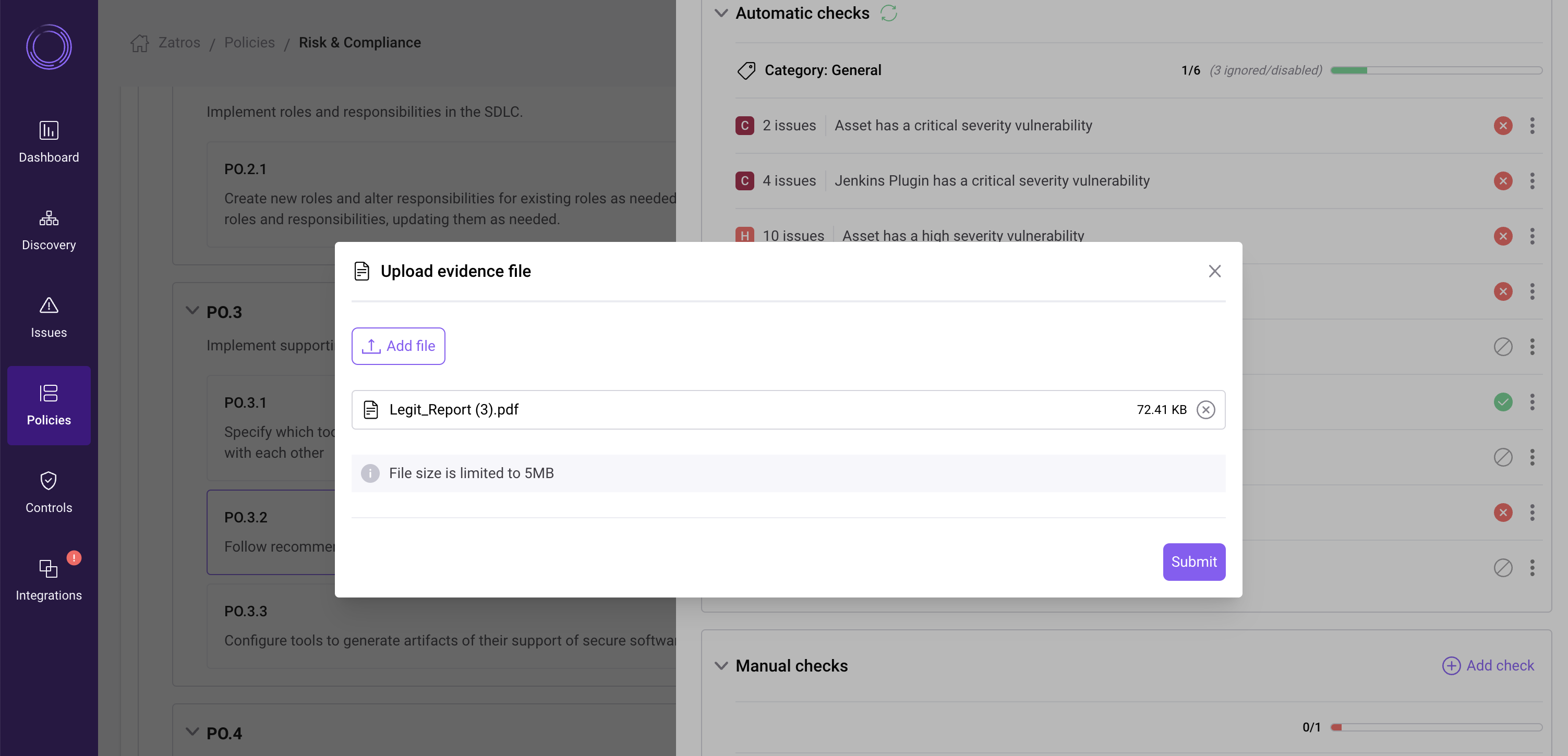
Task: Select Controls in the sidebar
Action: pos(49,492)
